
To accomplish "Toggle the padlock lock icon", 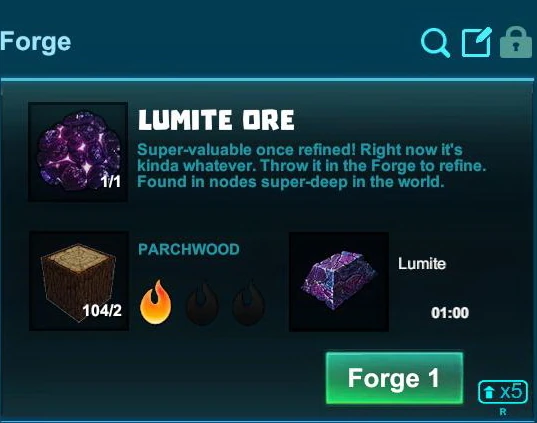I will point(516,42).
